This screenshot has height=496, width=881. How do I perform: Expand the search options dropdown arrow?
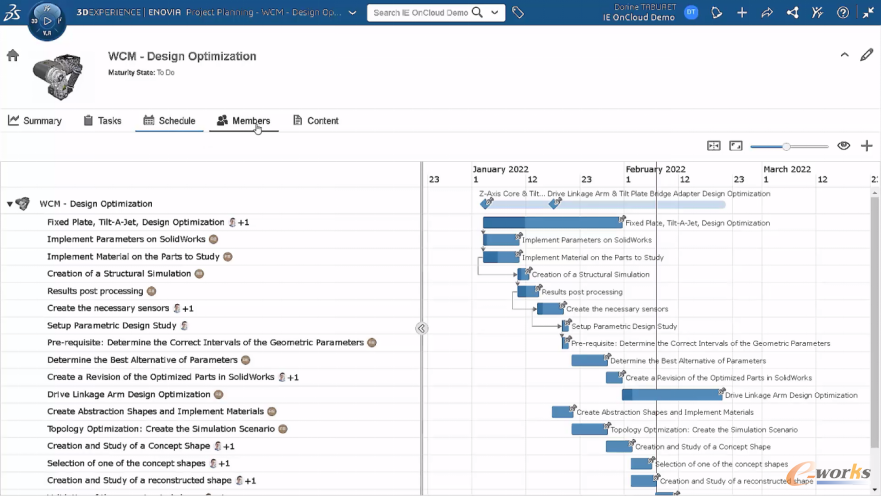(494, 12)
